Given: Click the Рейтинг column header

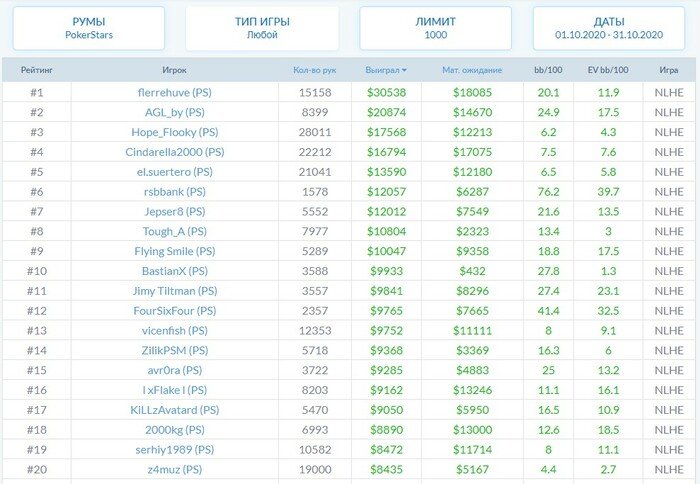Looking at the screenshot, I should tap(36, 71).
